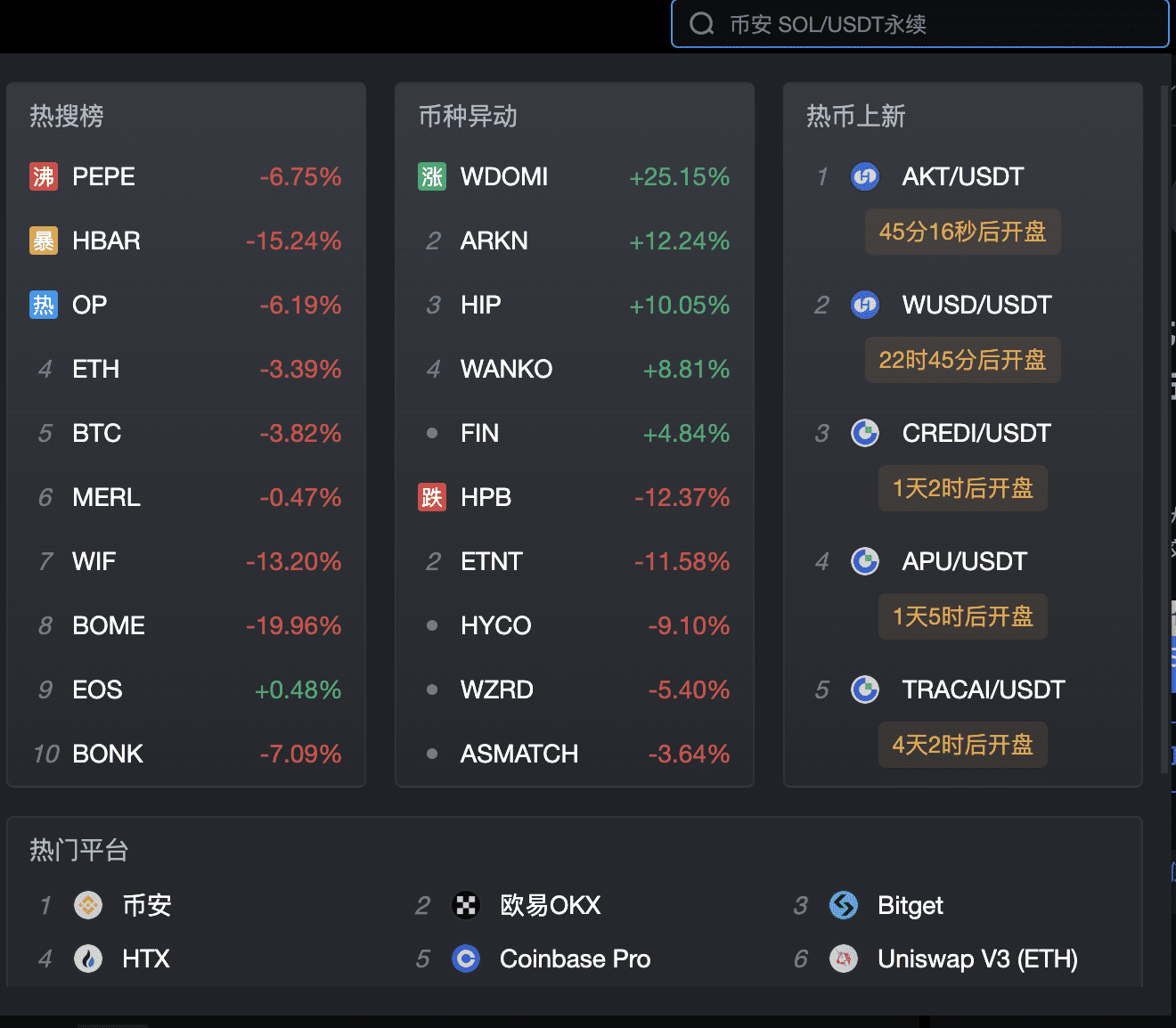Click the Uniswap V3 logo icon
The width and height of the screenshot is (1176, 1028).
pos(844,959)
